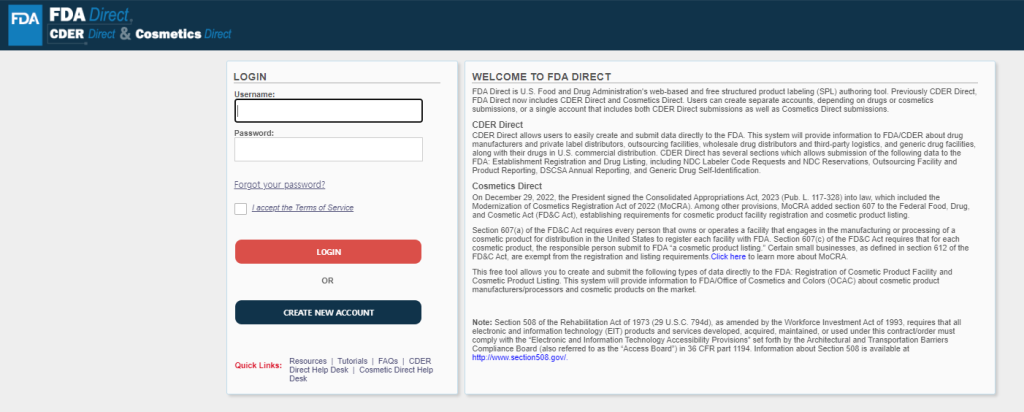Viewport: 1024px width, 412px height.
Task: Click the 'CDER Direct & Cosmetics Direct' banner text
Action: pyautogui.click(x=141, y=35)
